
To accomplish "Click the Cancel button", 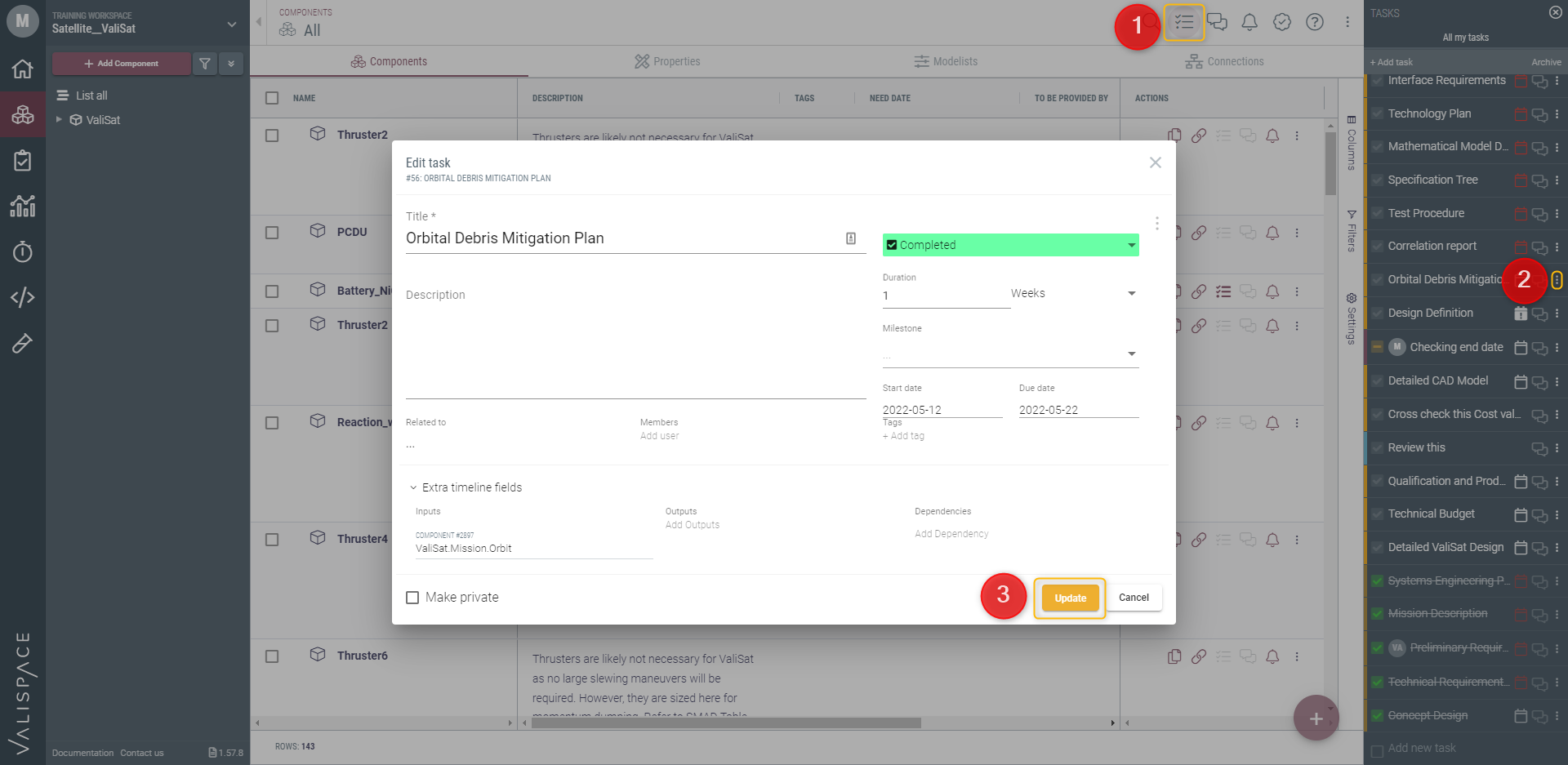I will [1134, 598].
